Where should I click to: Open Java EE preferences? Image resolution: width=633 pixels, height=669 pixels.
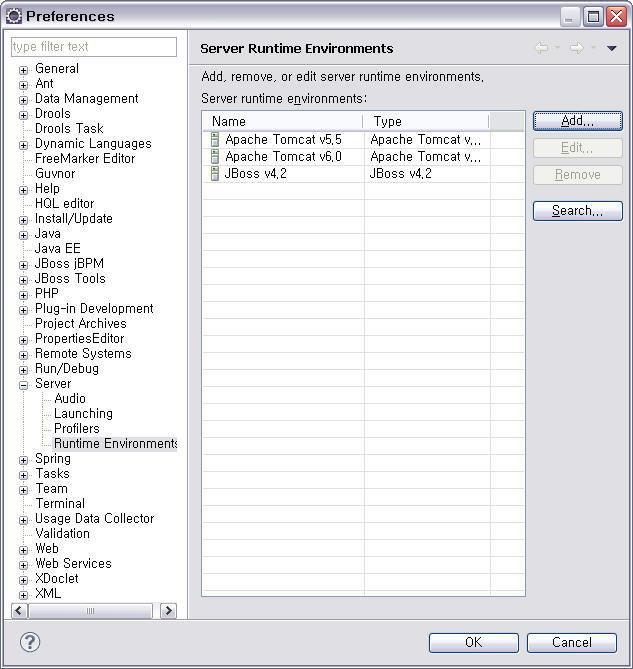point(58,248)
